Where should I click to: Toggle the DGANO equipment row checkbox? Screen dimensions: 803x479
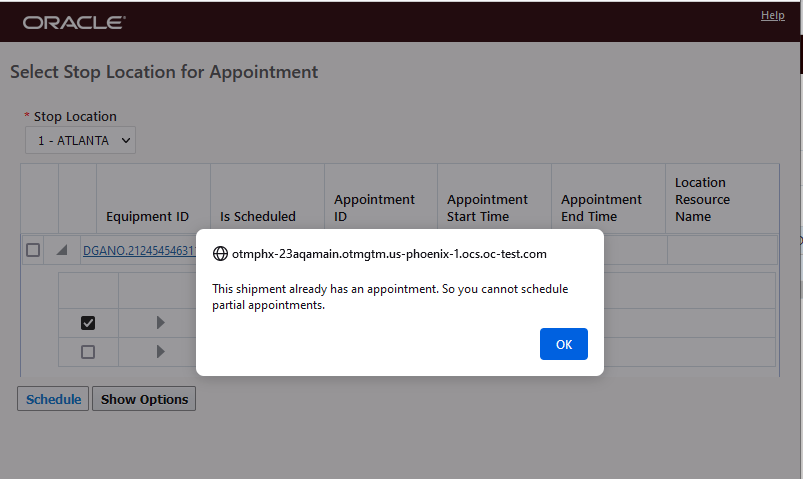point(33,250)
